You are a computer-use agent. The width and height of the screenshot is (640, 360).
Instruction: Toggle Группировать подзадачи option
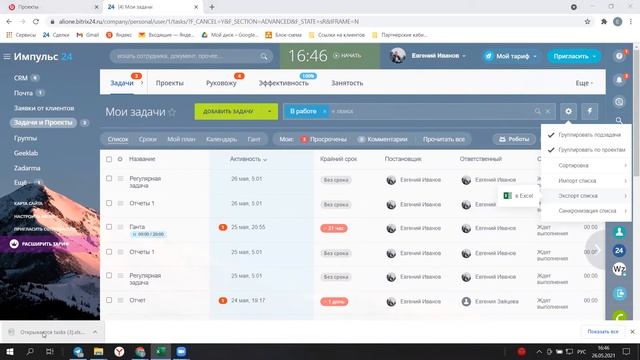(x=586, y=135)
